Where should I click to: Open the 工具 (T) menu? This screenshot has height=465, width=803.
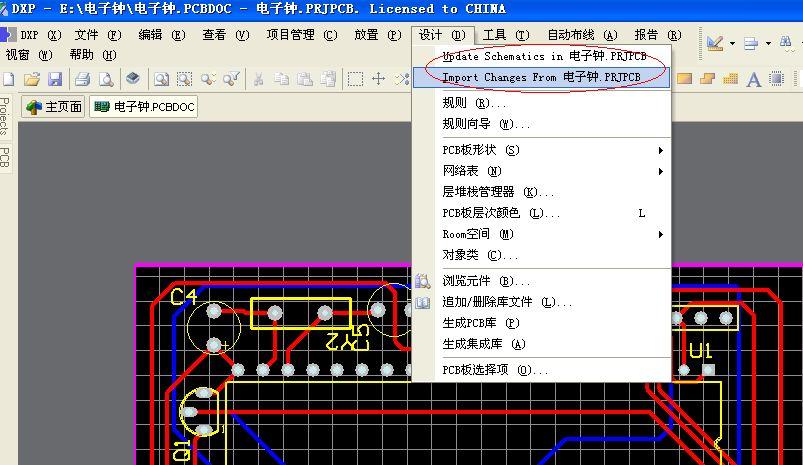[x=506, y=35]
